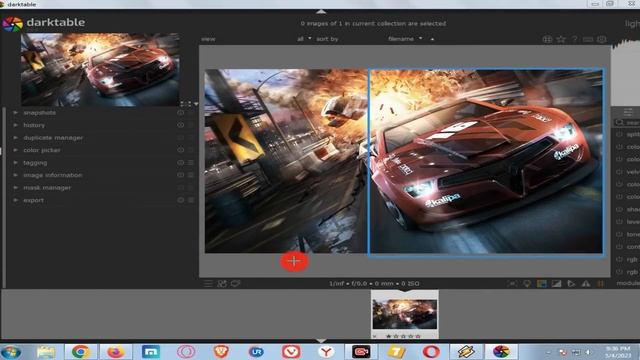The height and width of the screenshot is (360, 640).
Task: Toggle star overlays on thumbnails
Action: click(x=561, y=39)
